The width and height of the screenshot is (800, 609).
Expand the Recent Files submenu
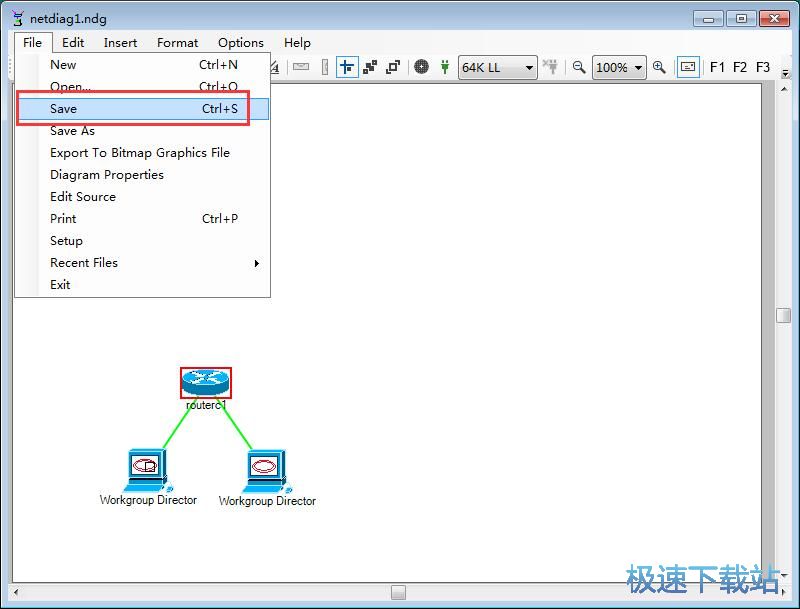pyautogui.click(x=142, y=263)
